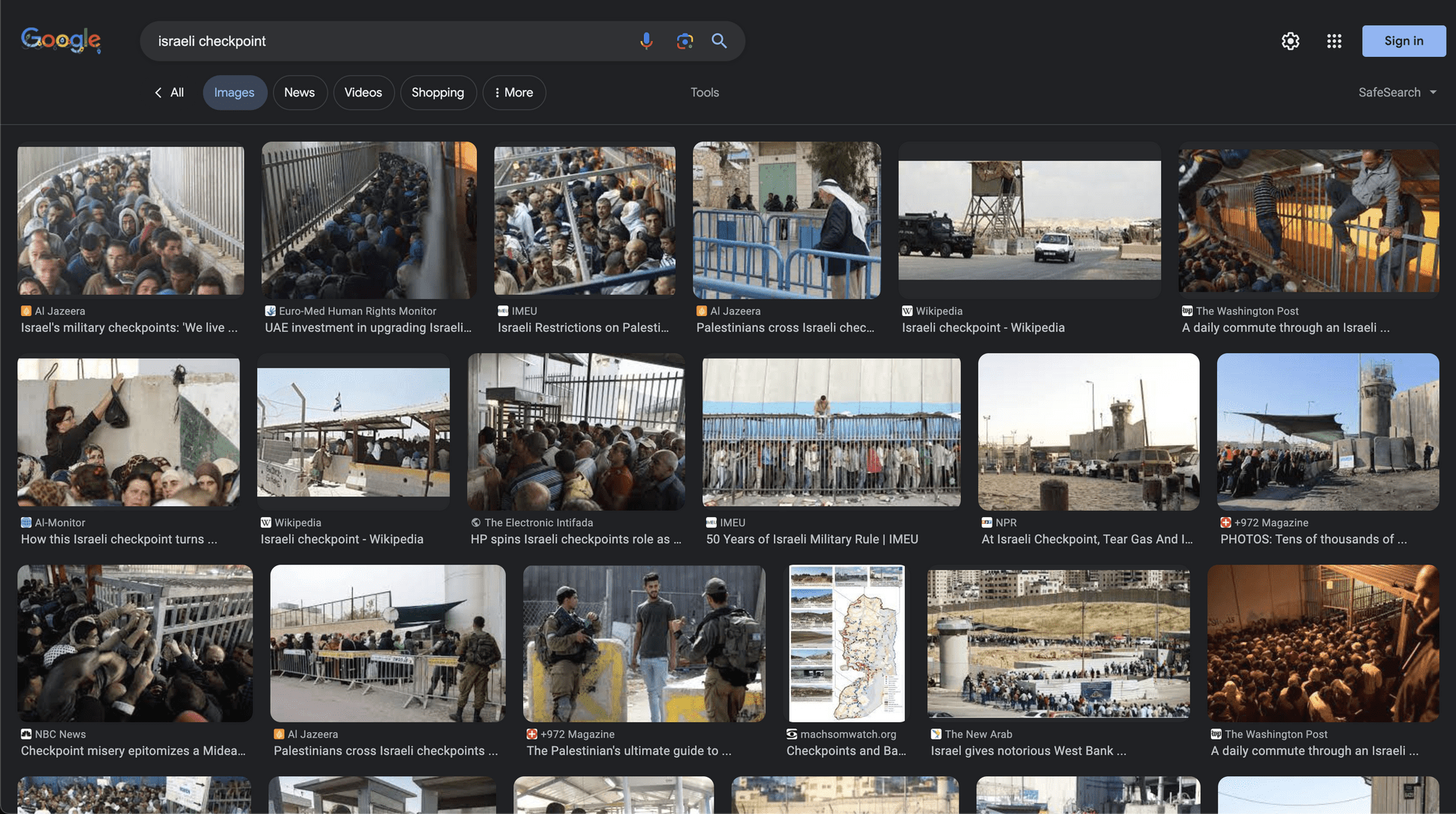The width and height of the screenshot is (1456, 814).
Task: Open Al-Monitor women at wall image
Action: [129, 432]
